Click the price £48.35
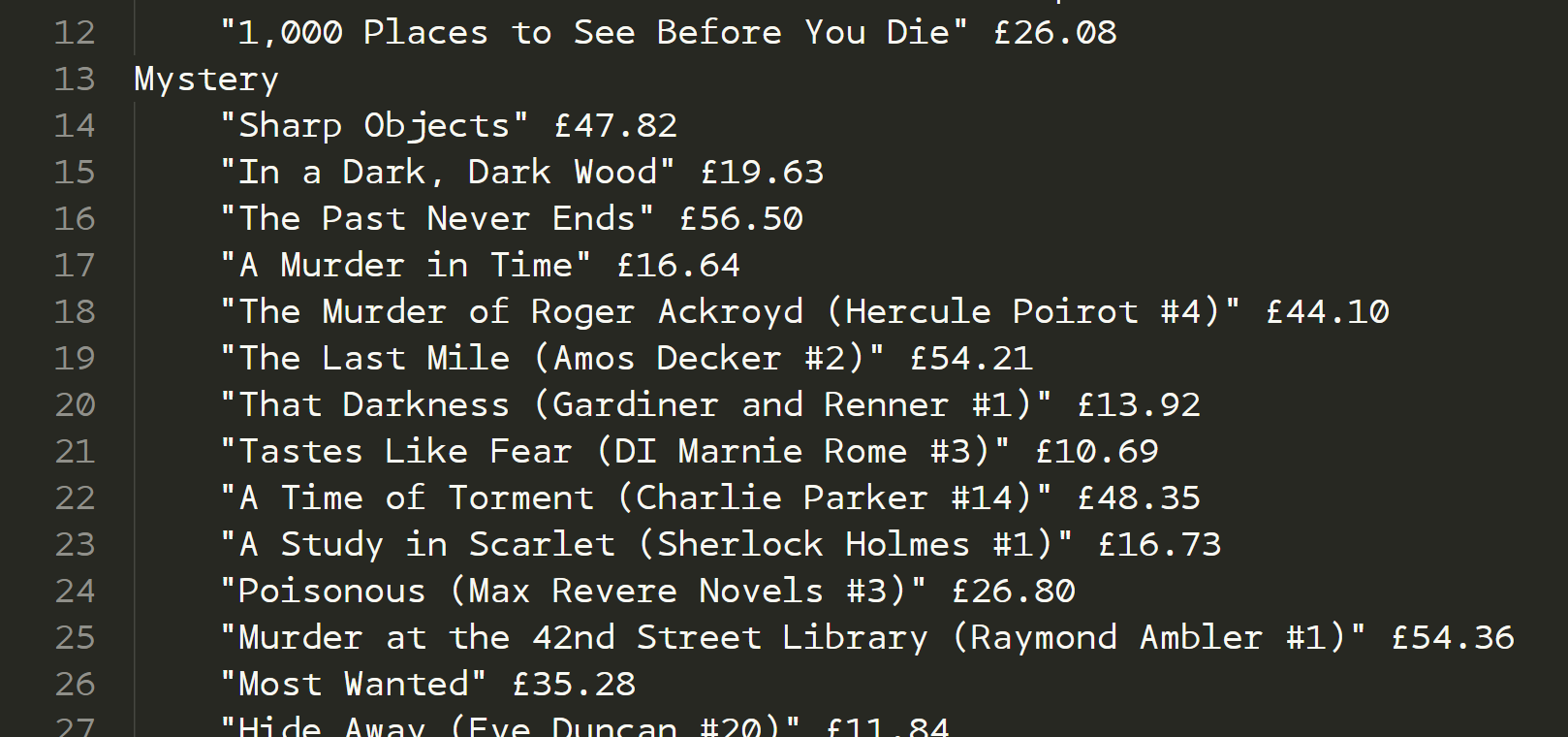The image size is (1568, 737). pyautogui.click(x=1139, y=497)
